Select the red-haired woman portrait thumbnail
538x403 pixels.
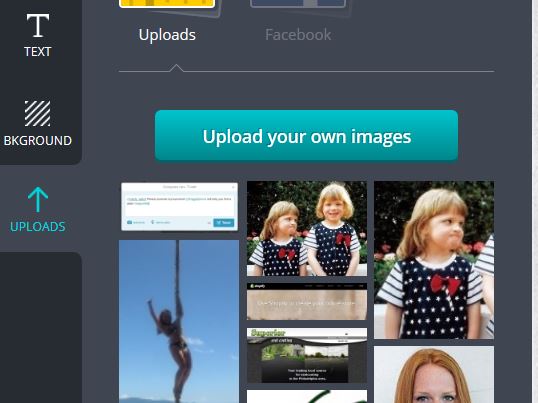tap(434, 375)
